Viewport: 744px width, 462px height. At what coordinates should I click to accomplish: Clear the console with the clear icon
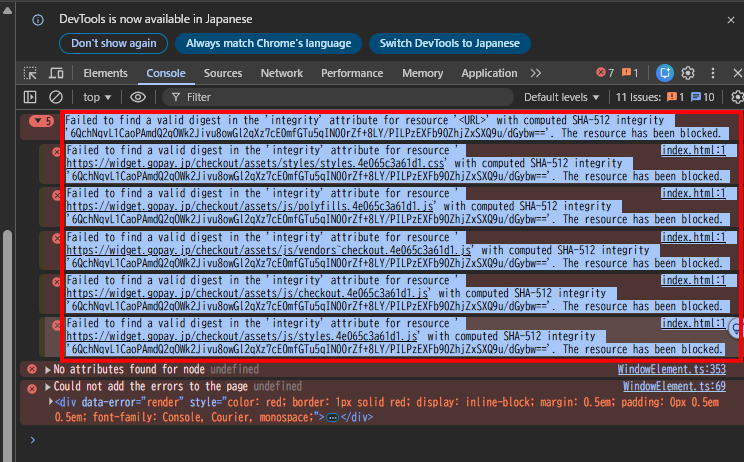[56, 97]
